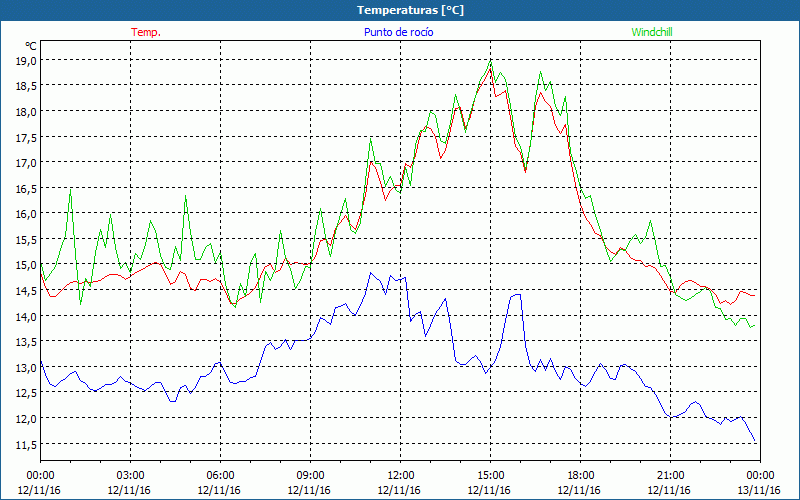Click the 18:00 time axis label
The width and height of the screenshot is (800, 500).
tap(581, 476)
